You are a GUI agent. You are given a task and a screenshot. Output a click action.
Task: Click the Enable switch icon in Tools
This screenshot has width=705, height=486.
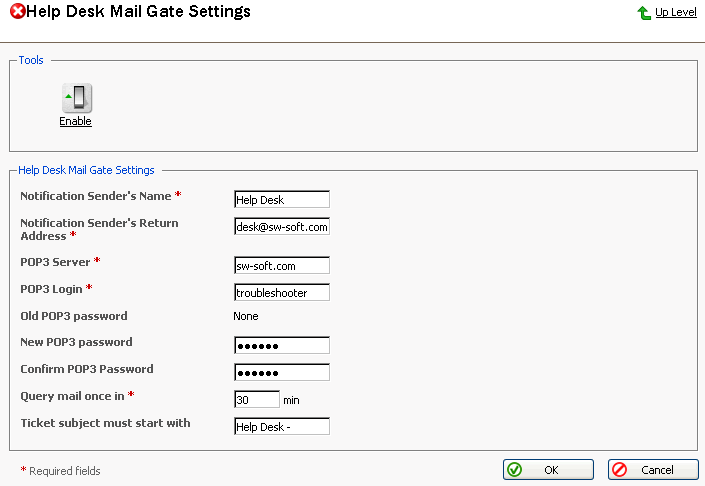(x=76, y=98)
